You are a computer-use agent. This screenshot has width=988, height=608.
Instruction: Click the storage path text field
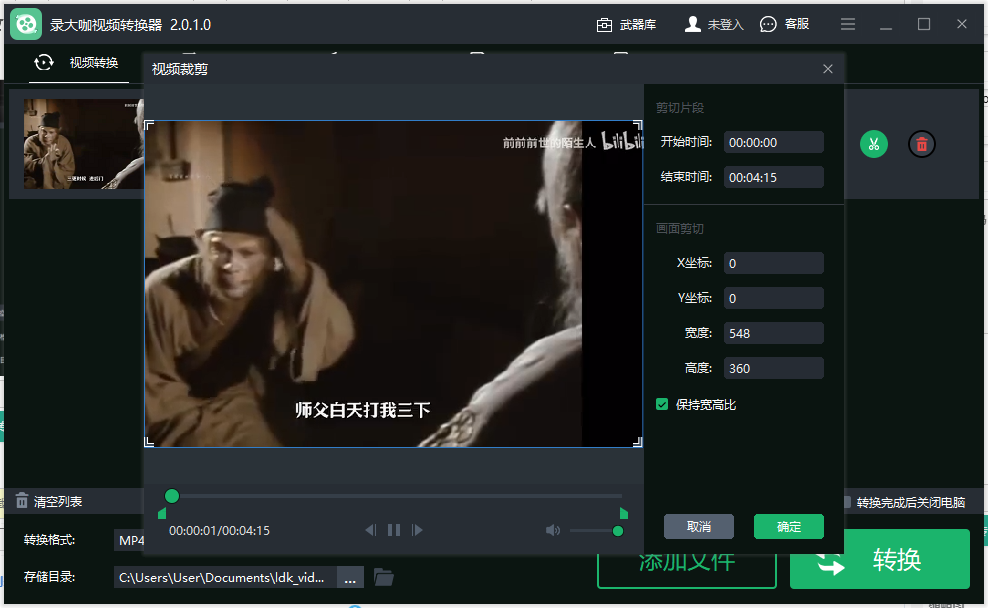pos(225,577)
